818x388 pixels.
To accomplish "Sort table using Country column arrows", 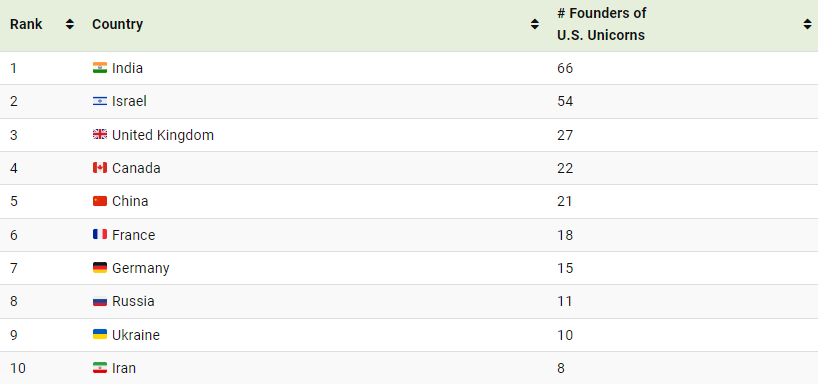I will tap(535, 24).
